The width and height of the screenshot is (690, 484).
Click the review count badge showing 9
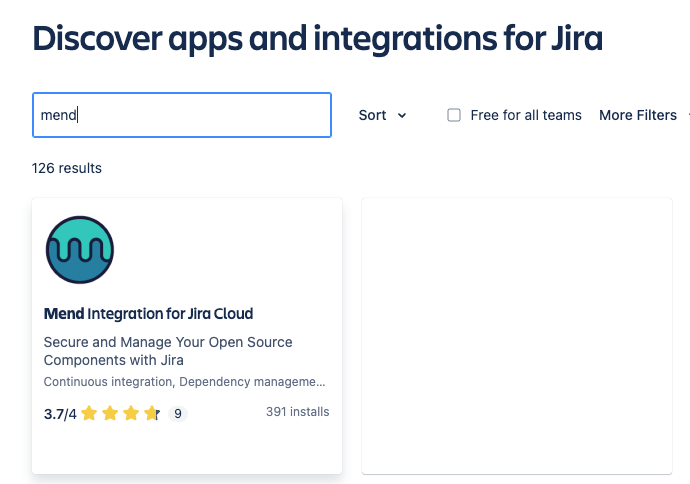point(178,413)
